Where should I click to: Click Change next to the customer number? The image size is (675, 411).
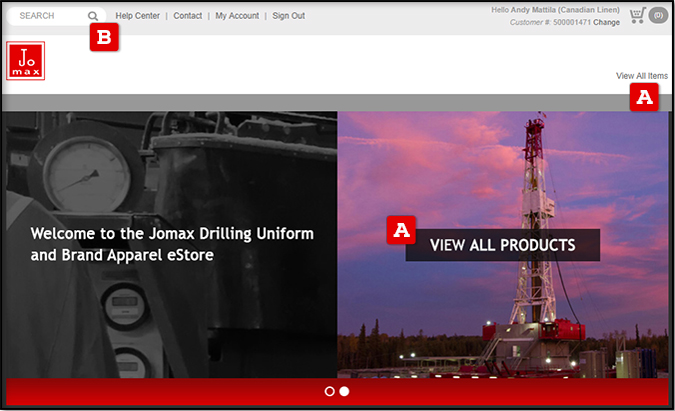click(x=606, y=22)
